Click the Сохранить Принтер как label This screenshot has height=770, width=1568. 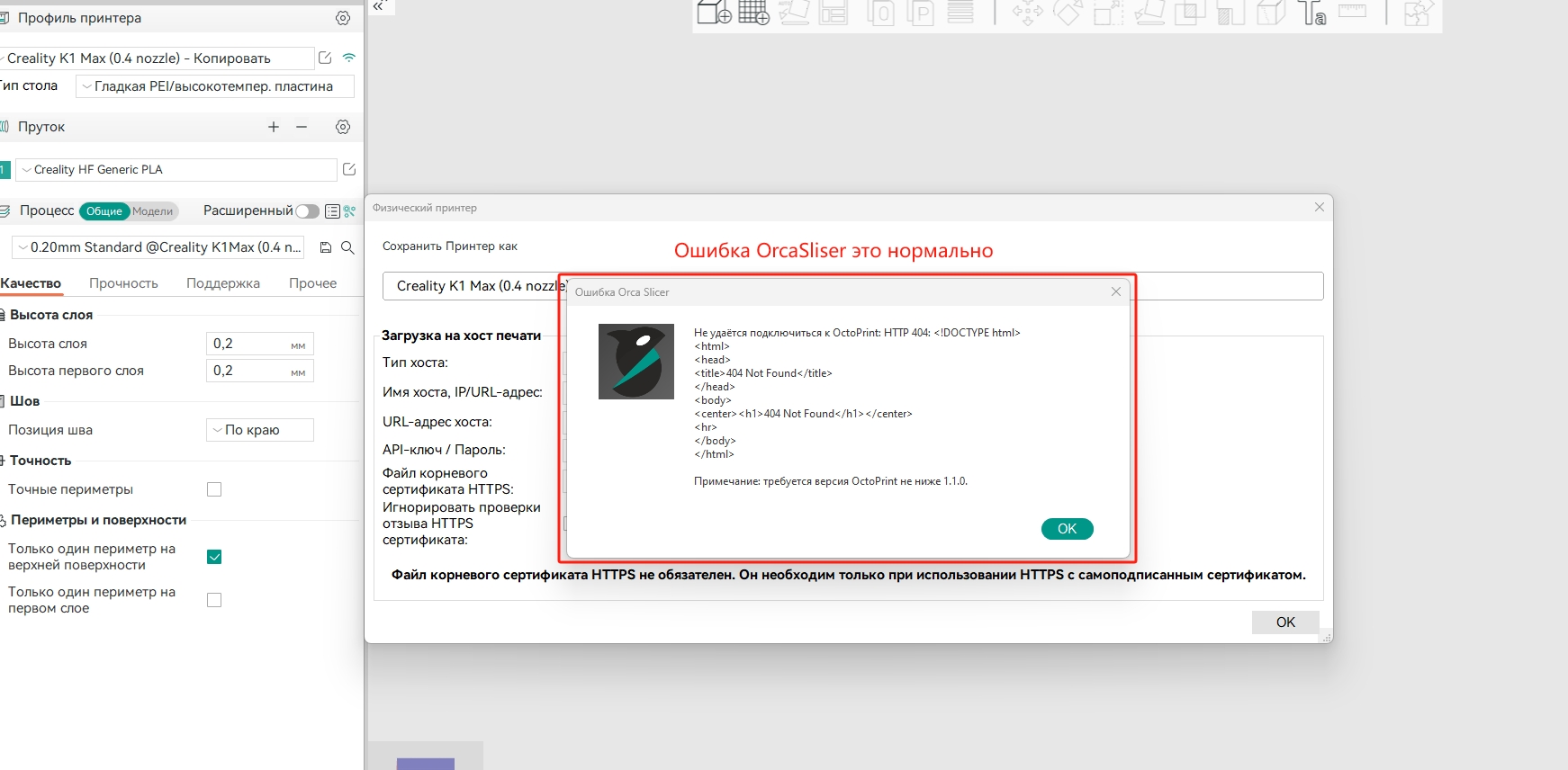pos(450,246)
